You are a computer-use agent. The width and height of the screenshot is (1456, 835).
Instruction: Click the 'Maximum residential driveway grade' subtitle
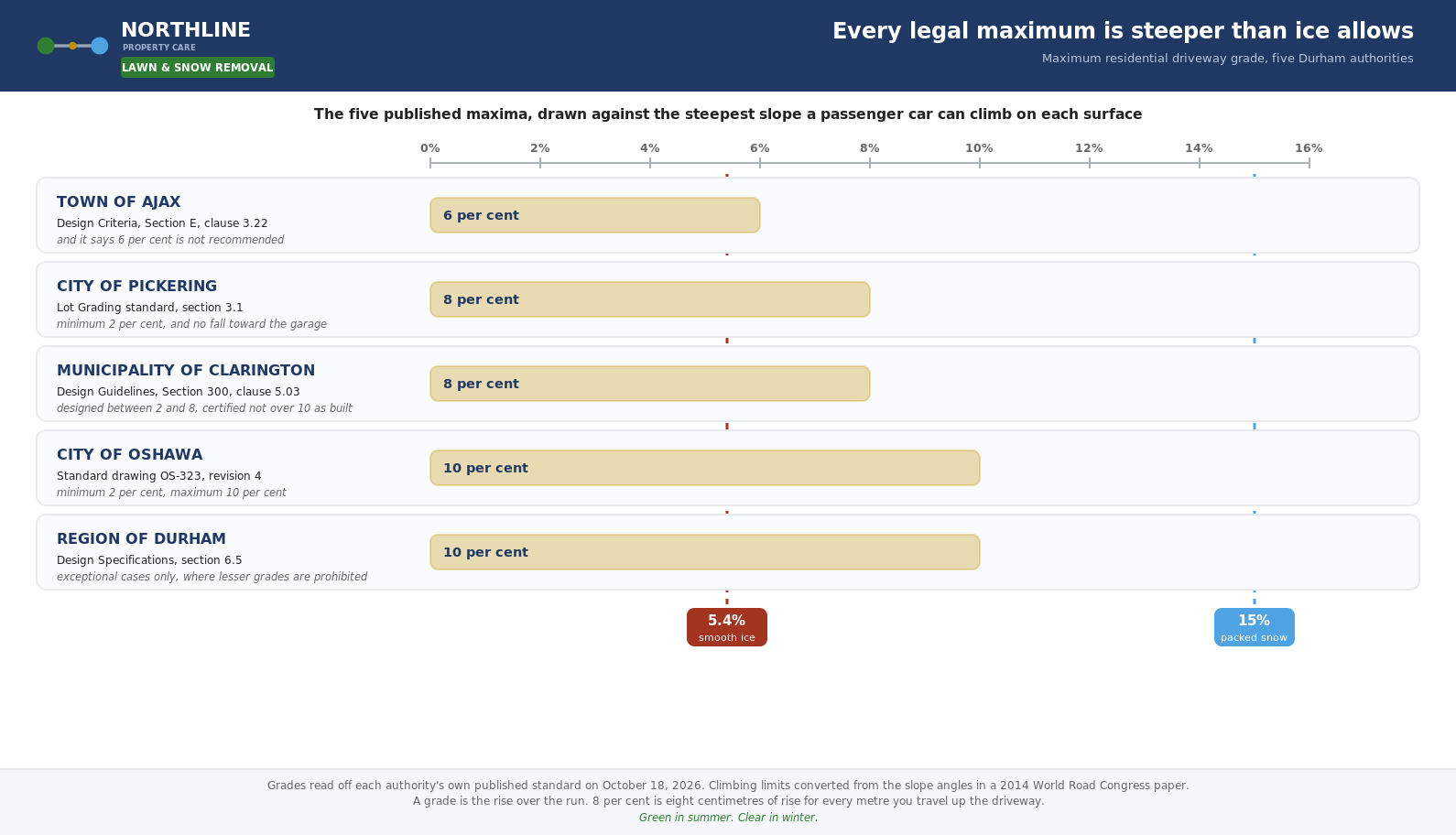tap(1227, 59)
